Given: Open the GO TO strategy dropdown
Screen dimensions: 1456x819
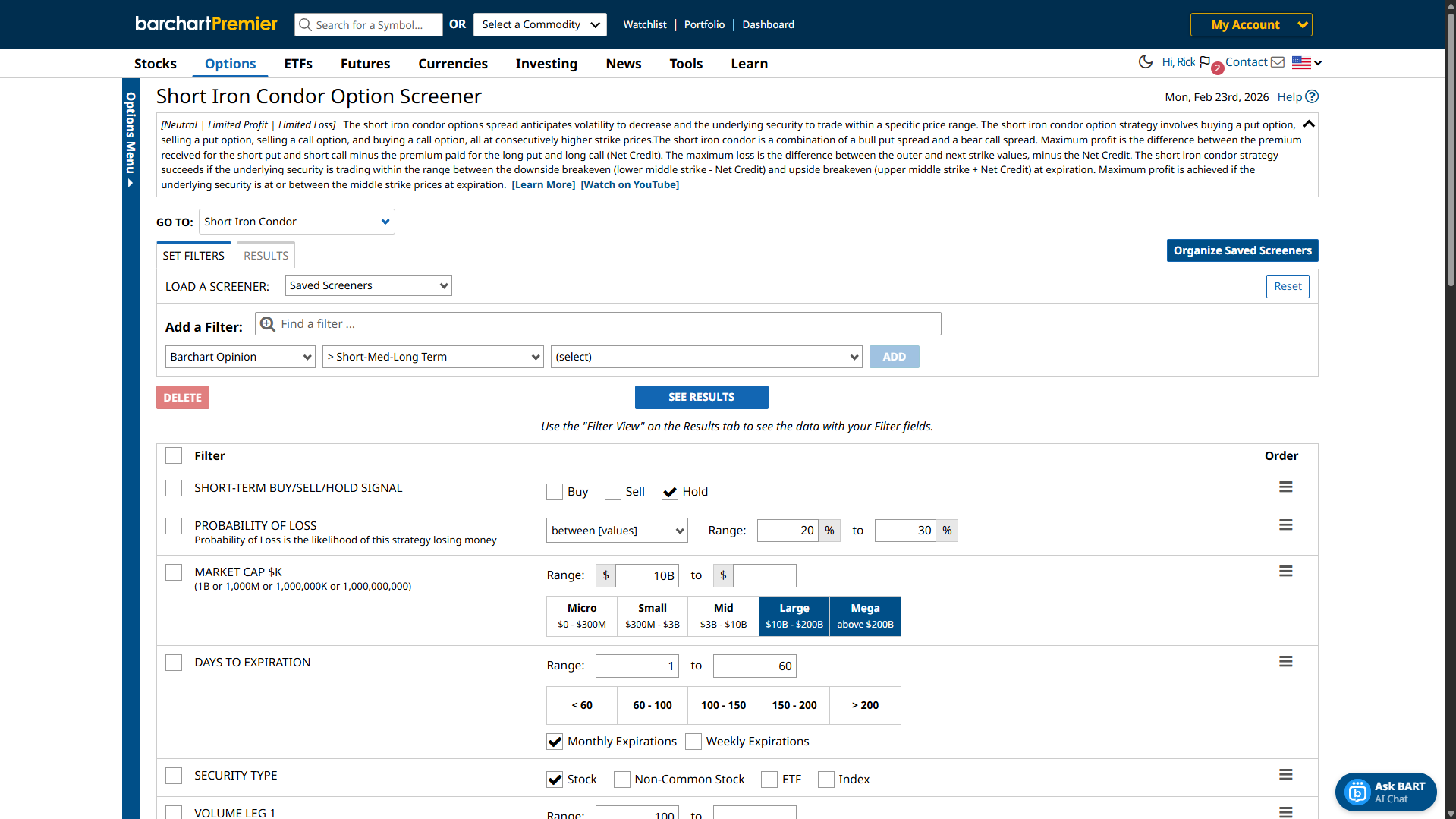Looking at the screenshot, I should [297, 222].
